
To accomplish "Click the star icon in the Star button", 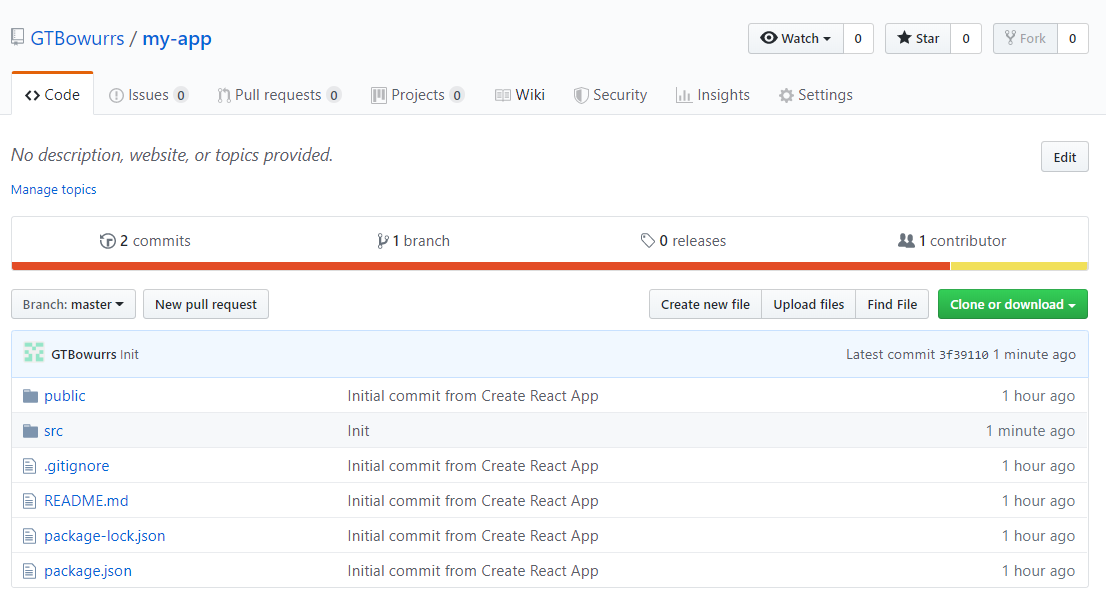I will click(x=904, y=38).
